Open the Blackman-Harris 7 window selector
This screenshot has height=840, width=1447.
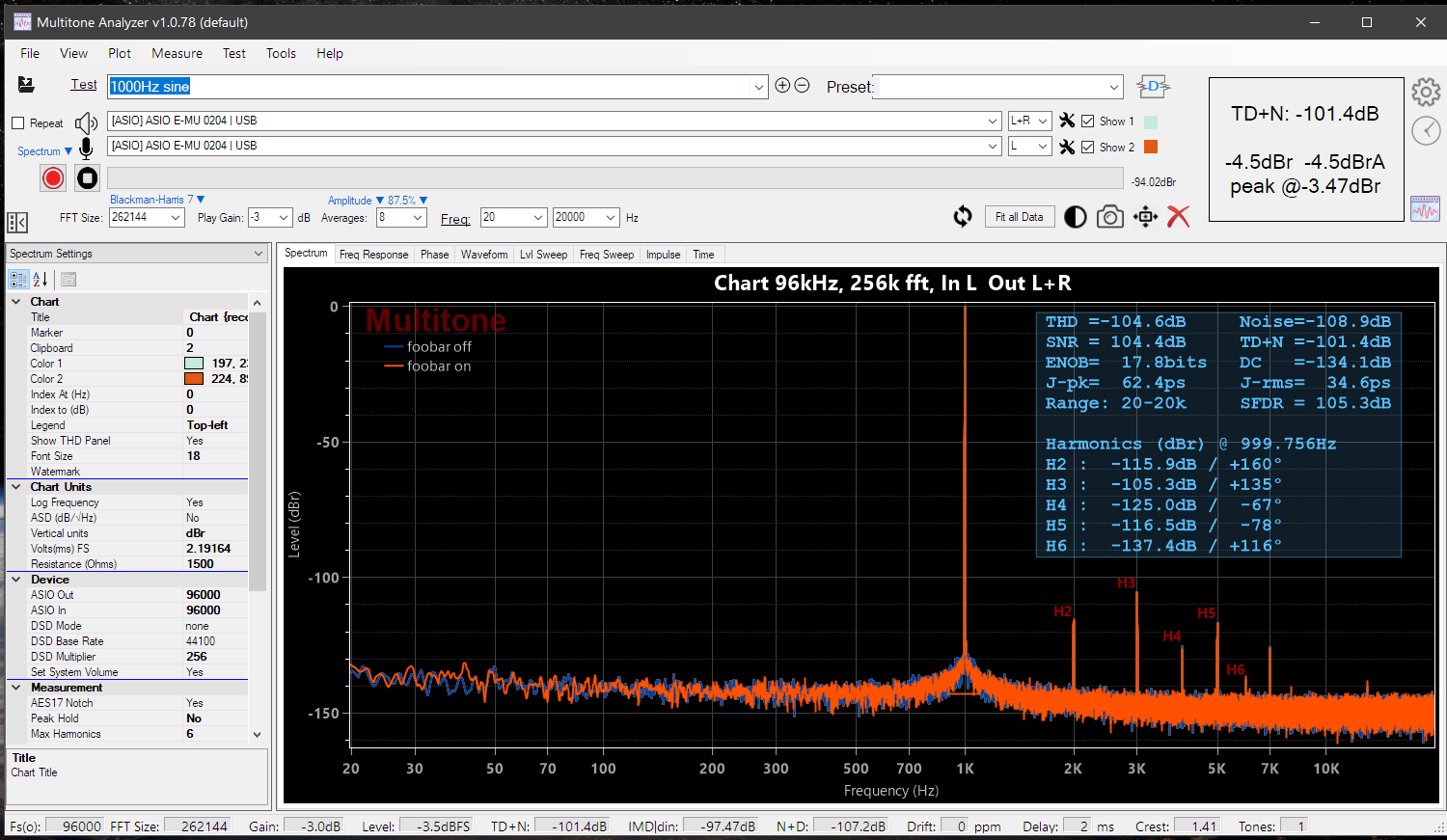coord(156,200)
